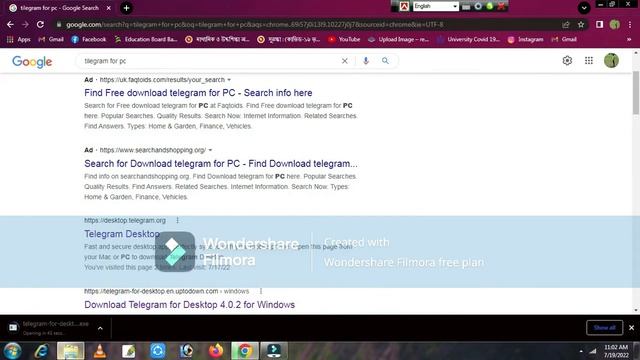Go to Google homepage logo

click(32, 62)
